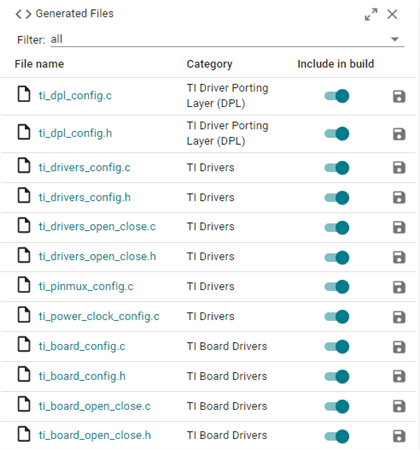This screenshot has height=450, width=420.
Task: Open ti_drivers_config.c file link
Action: [84, 167]
